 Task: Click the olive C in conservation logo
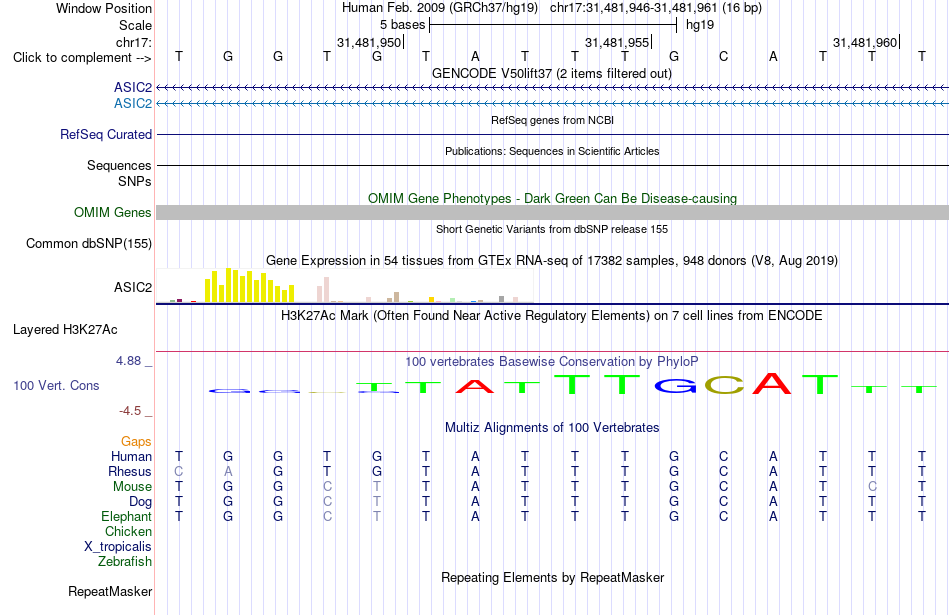(x=724, y=385)
